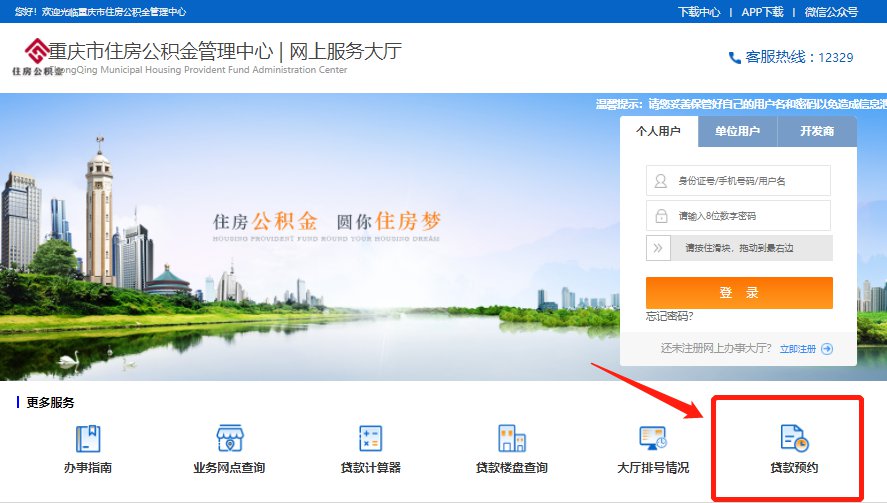Click the 更多服务 section heading
Viewport: 887px width, 503px height.
pos(50,402)
